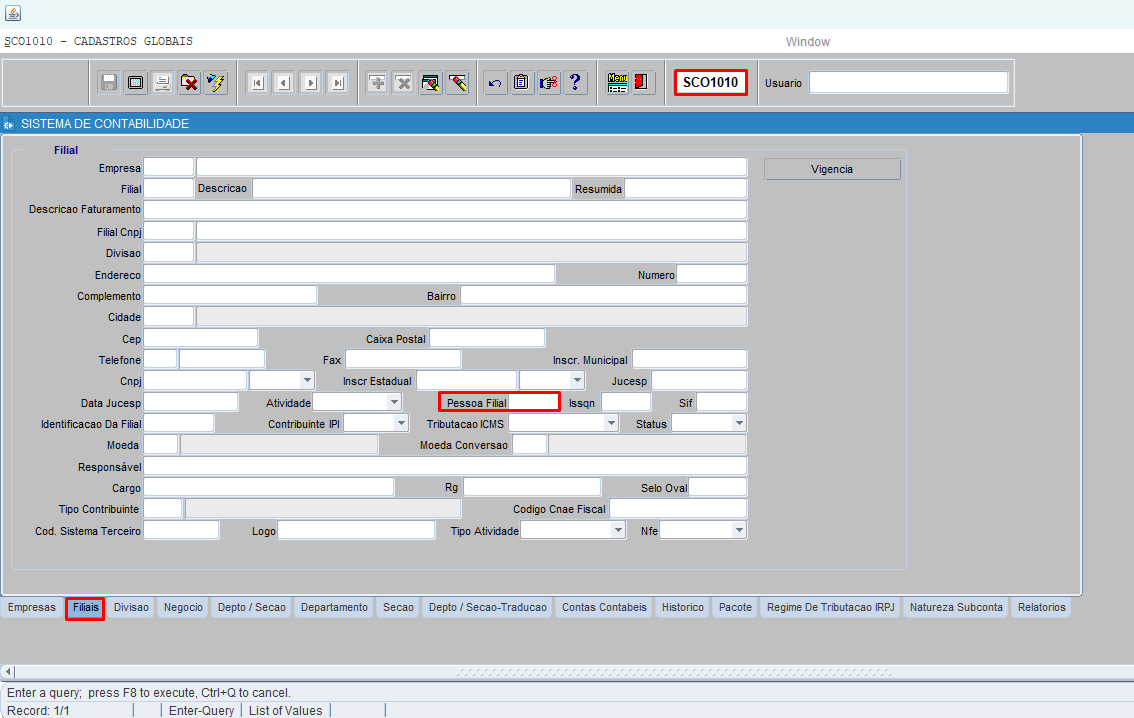The height and width of the screenshot is (718, 1134).
Task: Click the Print toolbar icon
Action: (162, 83)
